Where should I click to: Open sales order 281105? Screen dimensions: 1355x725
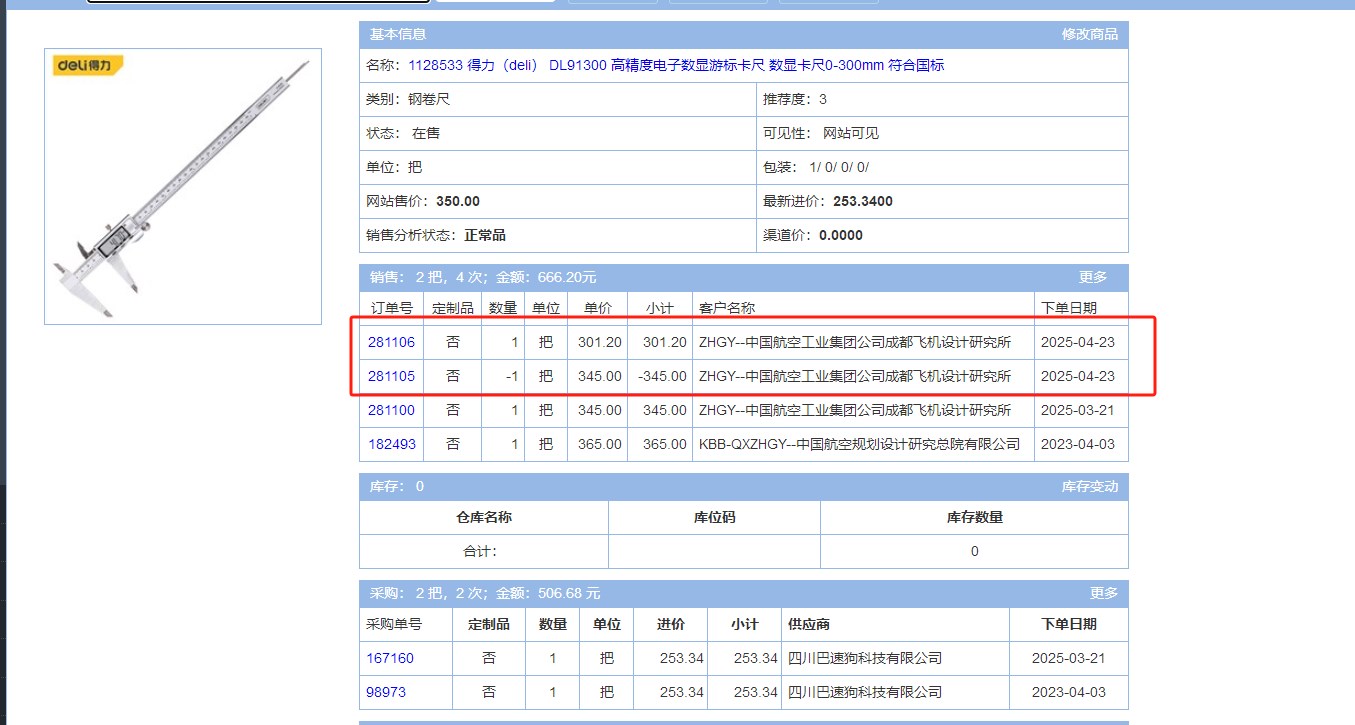click(391, 376)
